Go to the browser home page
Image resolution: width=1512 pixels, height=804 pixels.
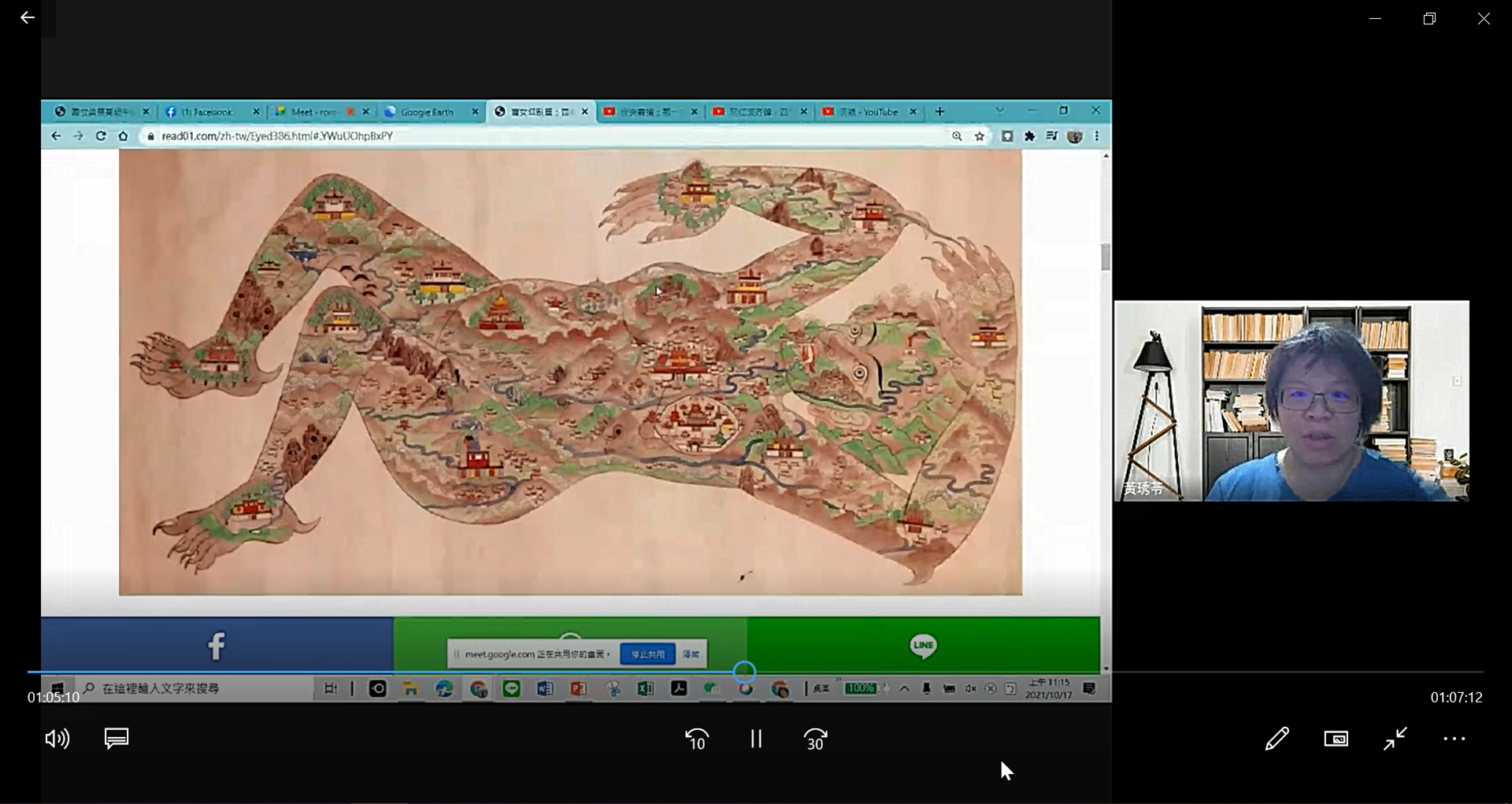[123, 136]
